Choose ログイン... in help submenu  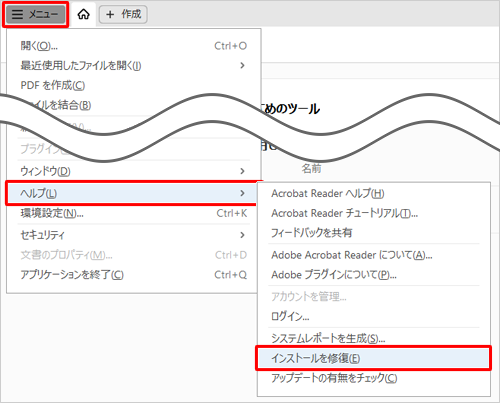(x=374, y=316)
